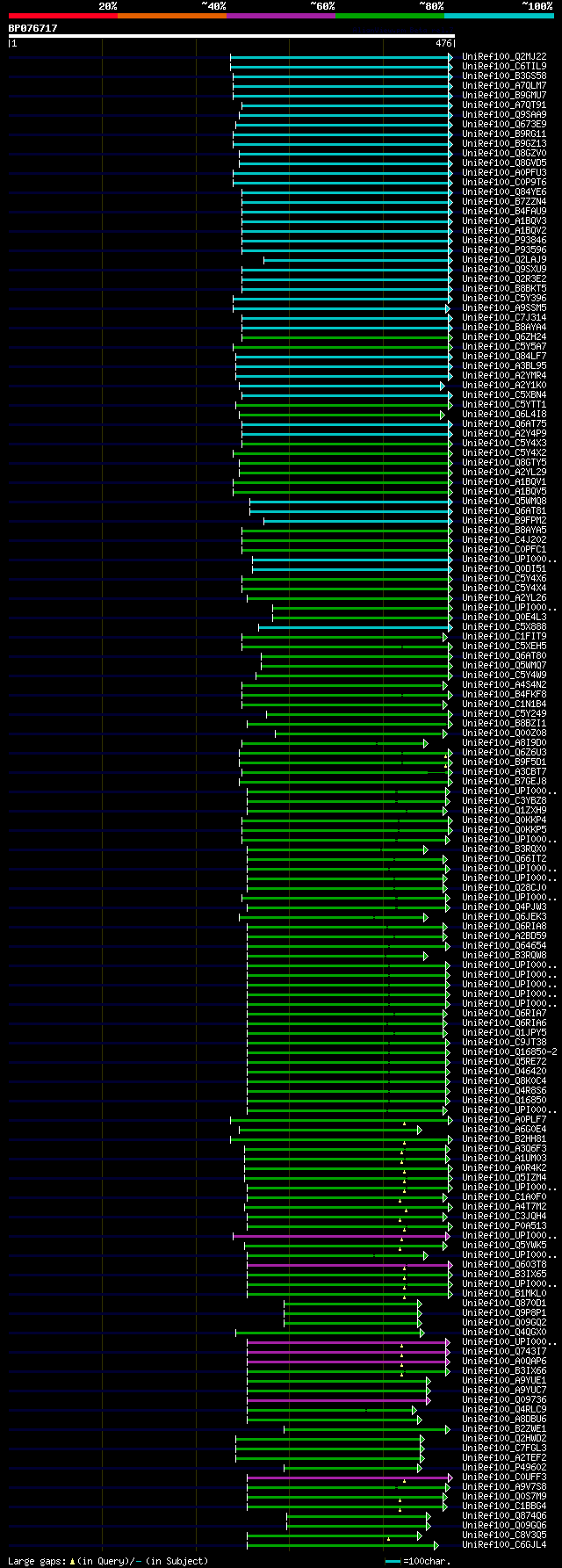Screen dimensions: 562x1568
Task: Click the red 20% identity legend segment
Action: coord(63,16)
